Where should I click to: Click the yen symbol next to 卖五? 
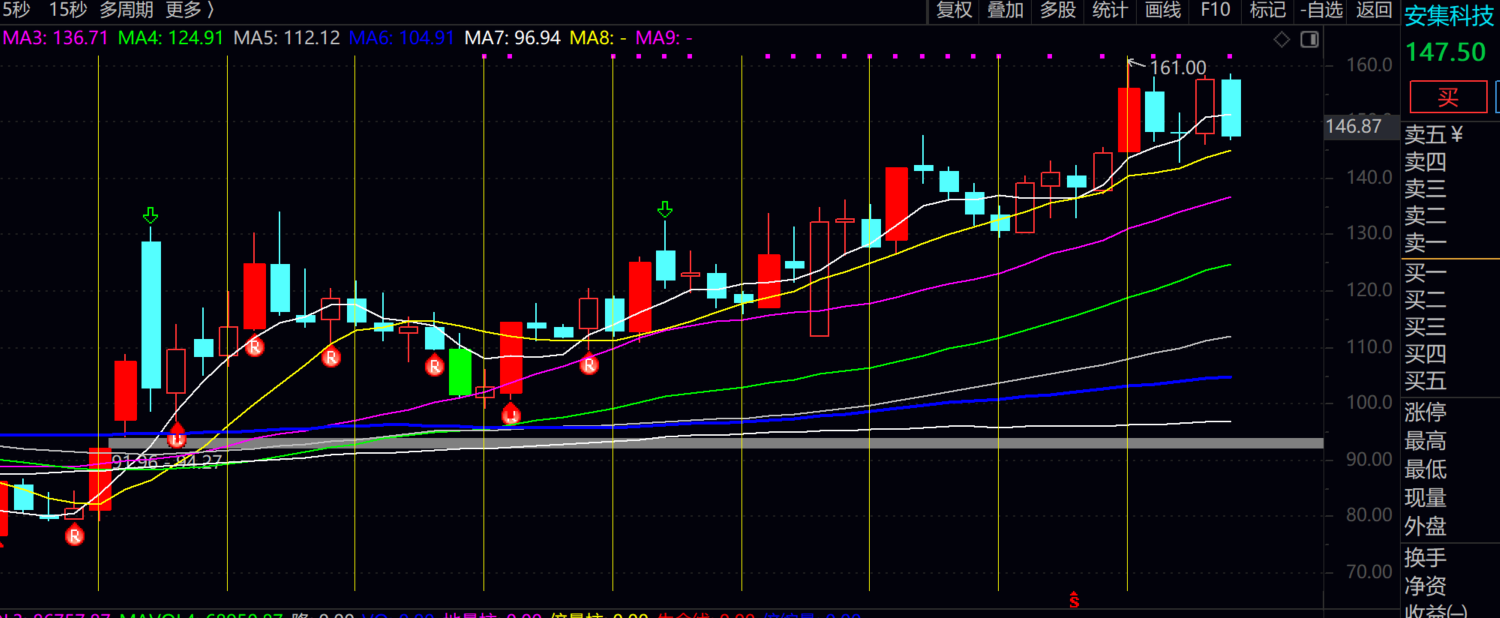(x=1457, y=135)
